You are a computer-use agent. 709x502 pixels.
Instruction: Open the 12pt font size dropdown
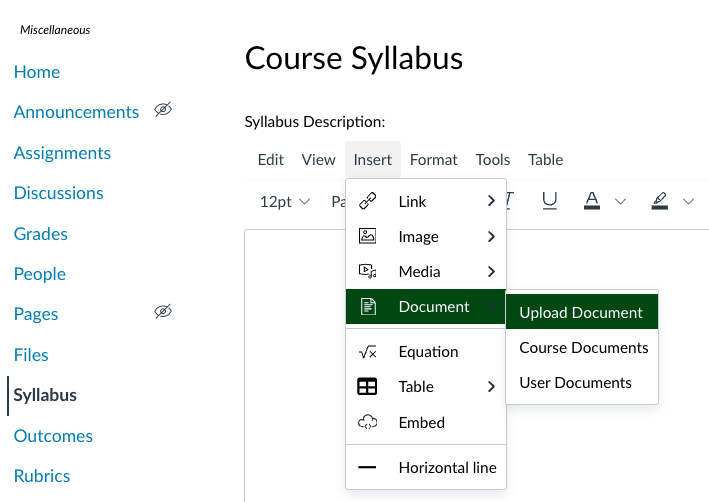coord(285,201)
